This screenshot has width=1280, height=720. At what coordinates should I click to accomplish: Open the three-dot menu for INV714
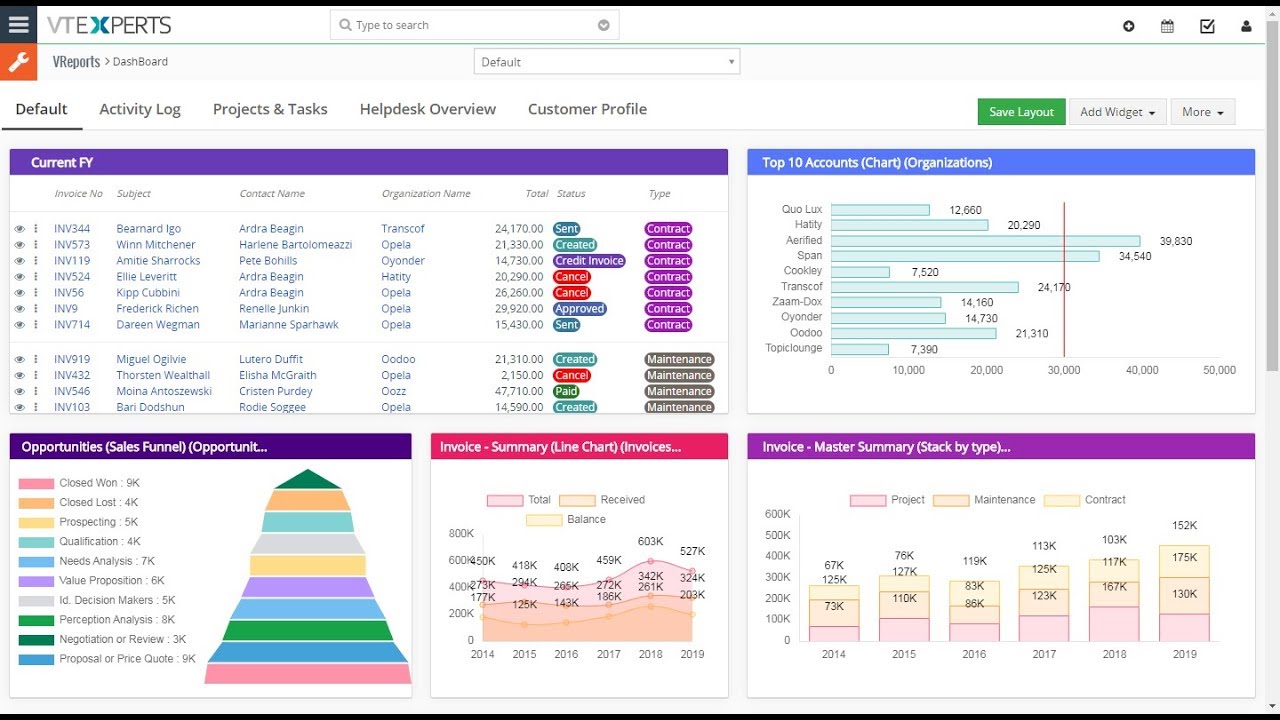coord(36,325)
